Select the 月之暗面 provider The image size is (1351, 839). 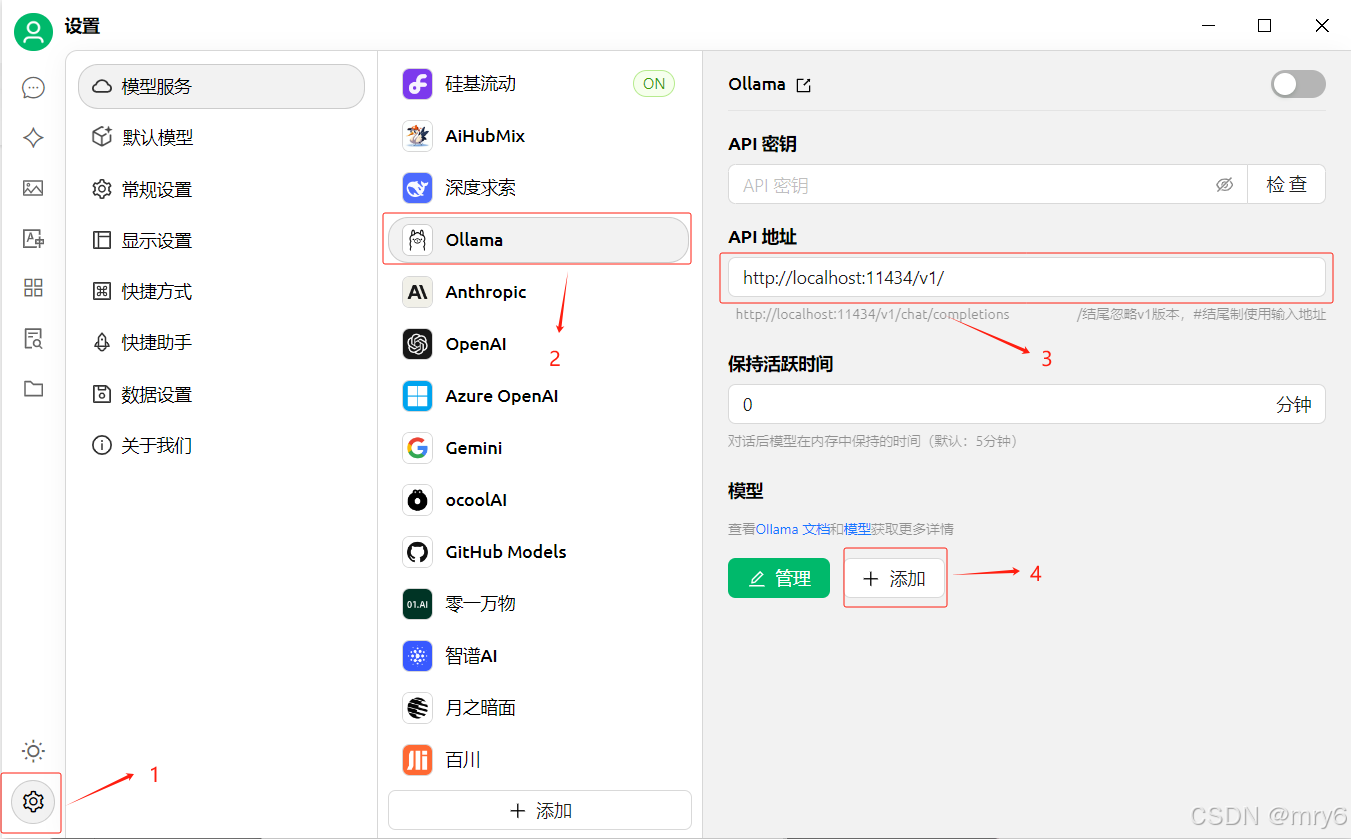click(539, 708)
